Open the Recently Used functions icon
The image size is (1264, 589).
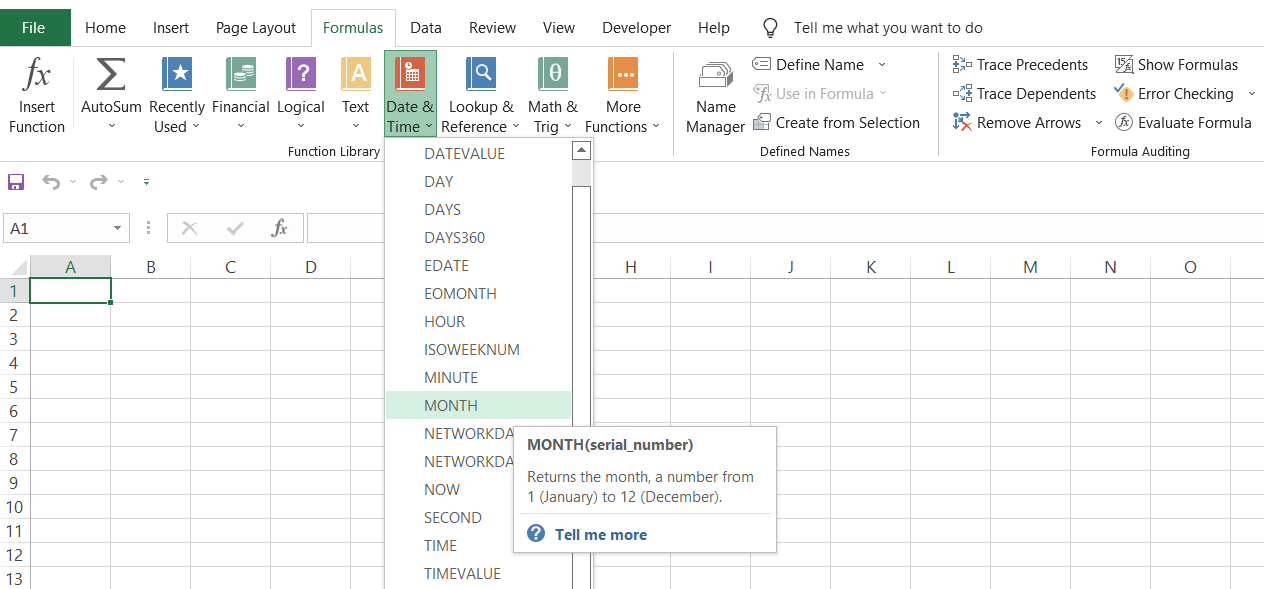pyautogui.click(x=177, y=75)
